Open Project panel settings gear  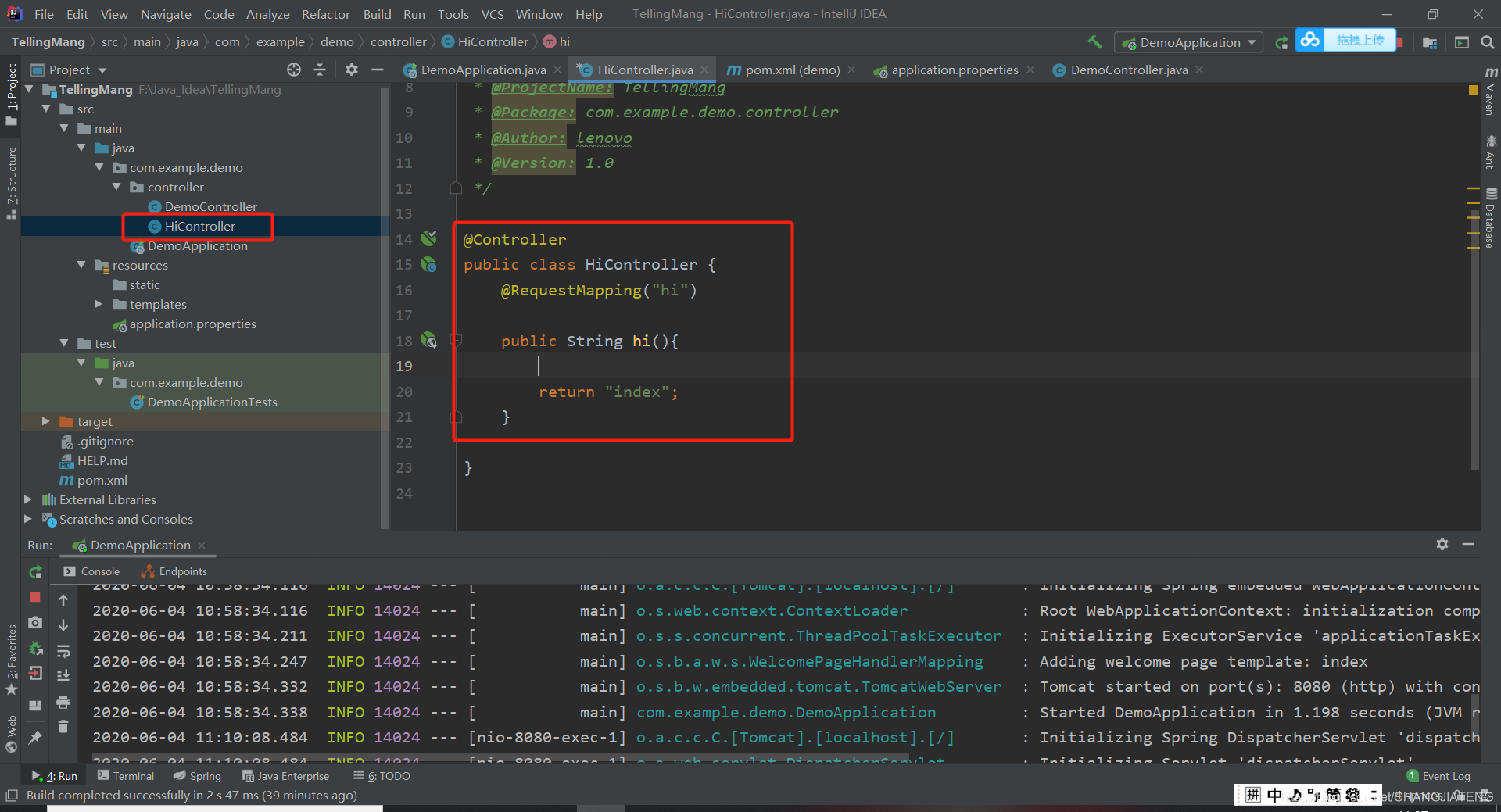tap(352, 70)
